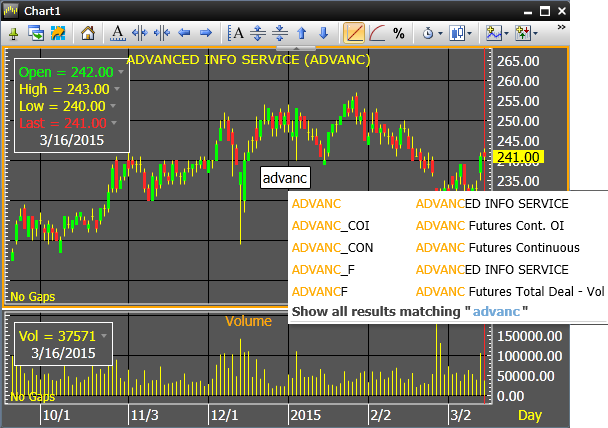This screenshot has width=608, height=428.
Task: Click the 'advanc' symbol input box
Action: click(285, 178)
